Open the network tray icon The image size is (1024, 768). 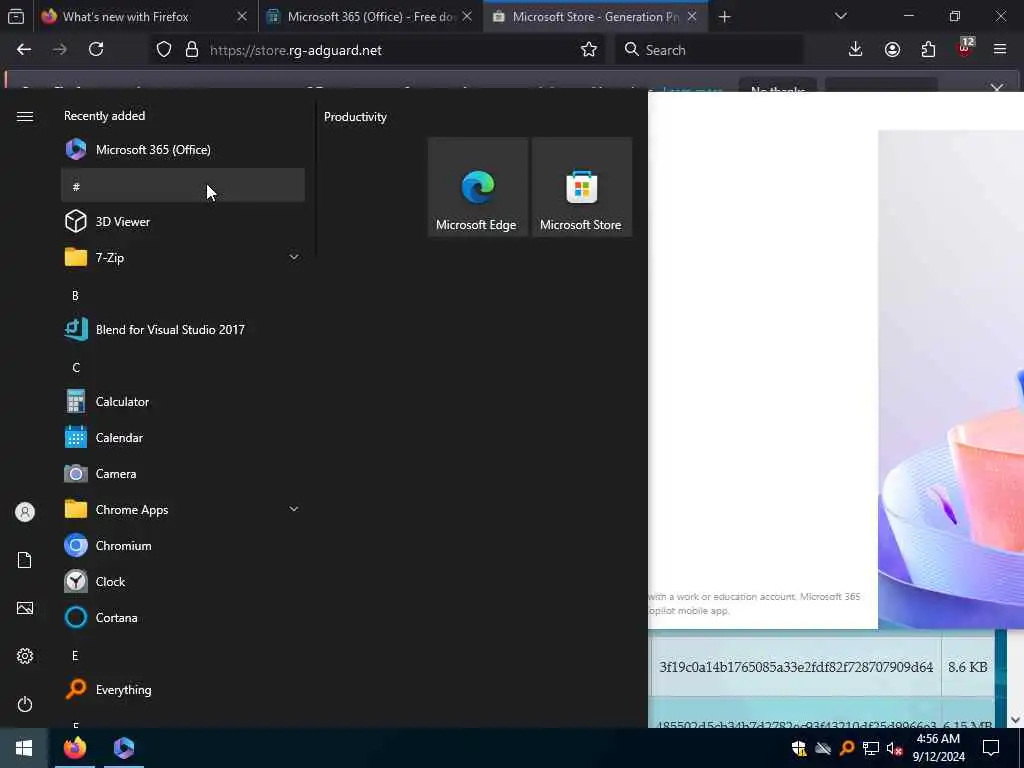click(871, 748)
